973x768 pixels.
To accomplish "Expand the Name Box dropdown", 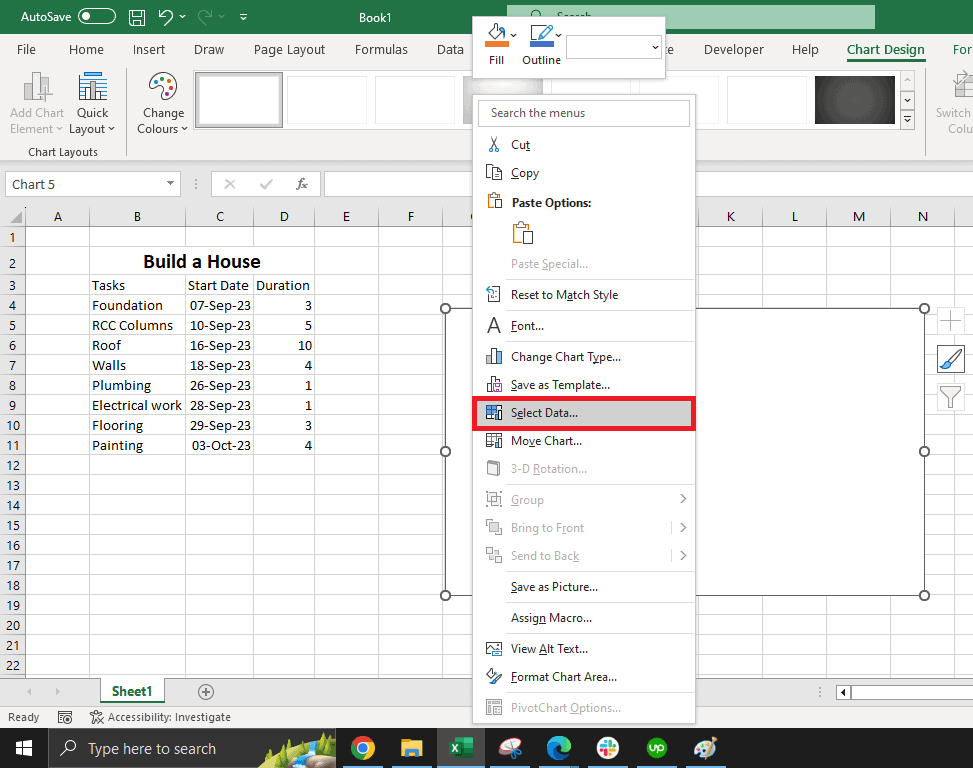I will coord(170,184).
